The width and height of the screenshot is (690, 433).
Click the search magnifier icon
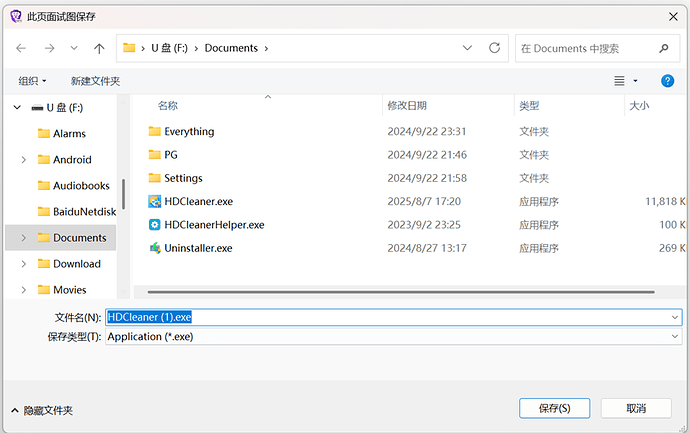[x=664, y=48]
